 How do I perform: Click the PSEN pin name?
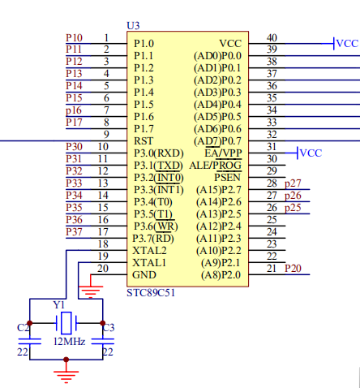227,177
